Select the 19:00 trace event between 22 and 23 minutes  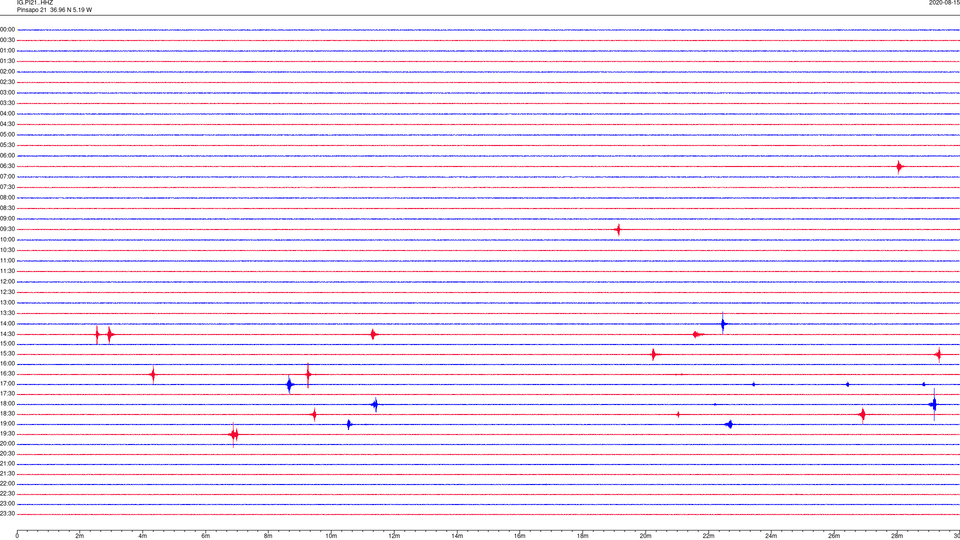click(729, 424)
